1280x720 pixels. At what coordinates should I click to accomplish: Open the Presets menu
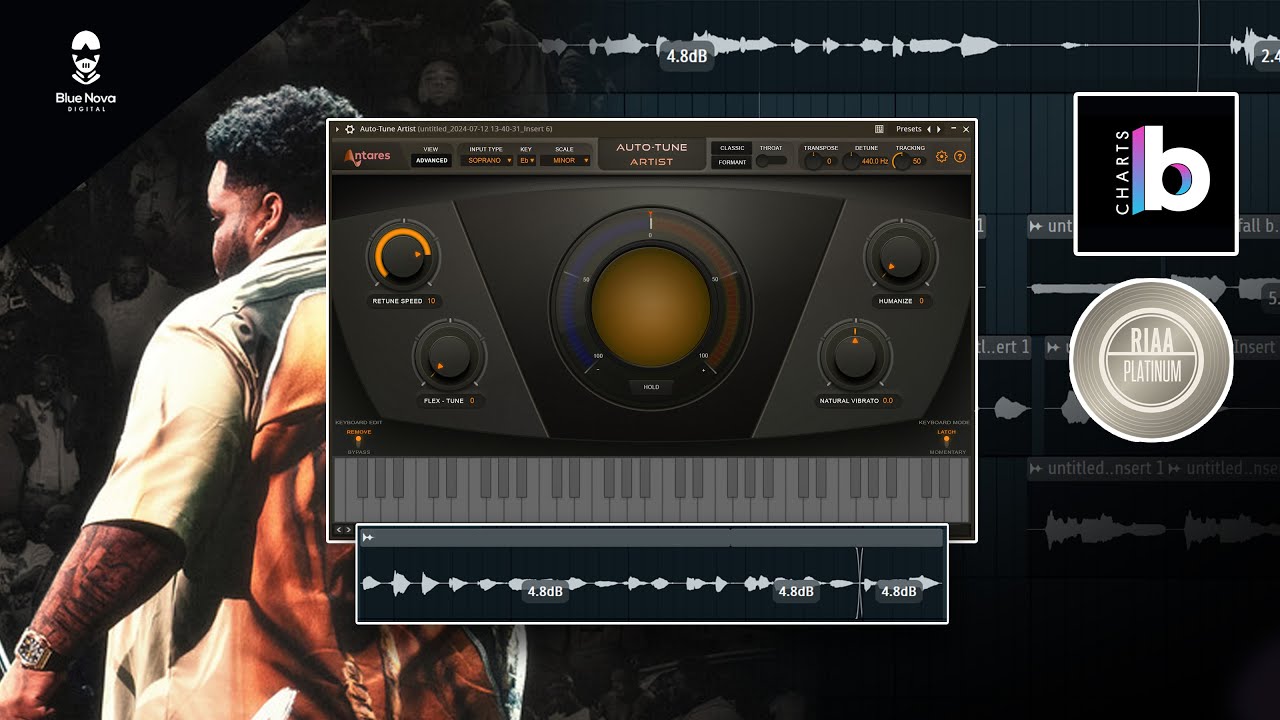[908, 129]
